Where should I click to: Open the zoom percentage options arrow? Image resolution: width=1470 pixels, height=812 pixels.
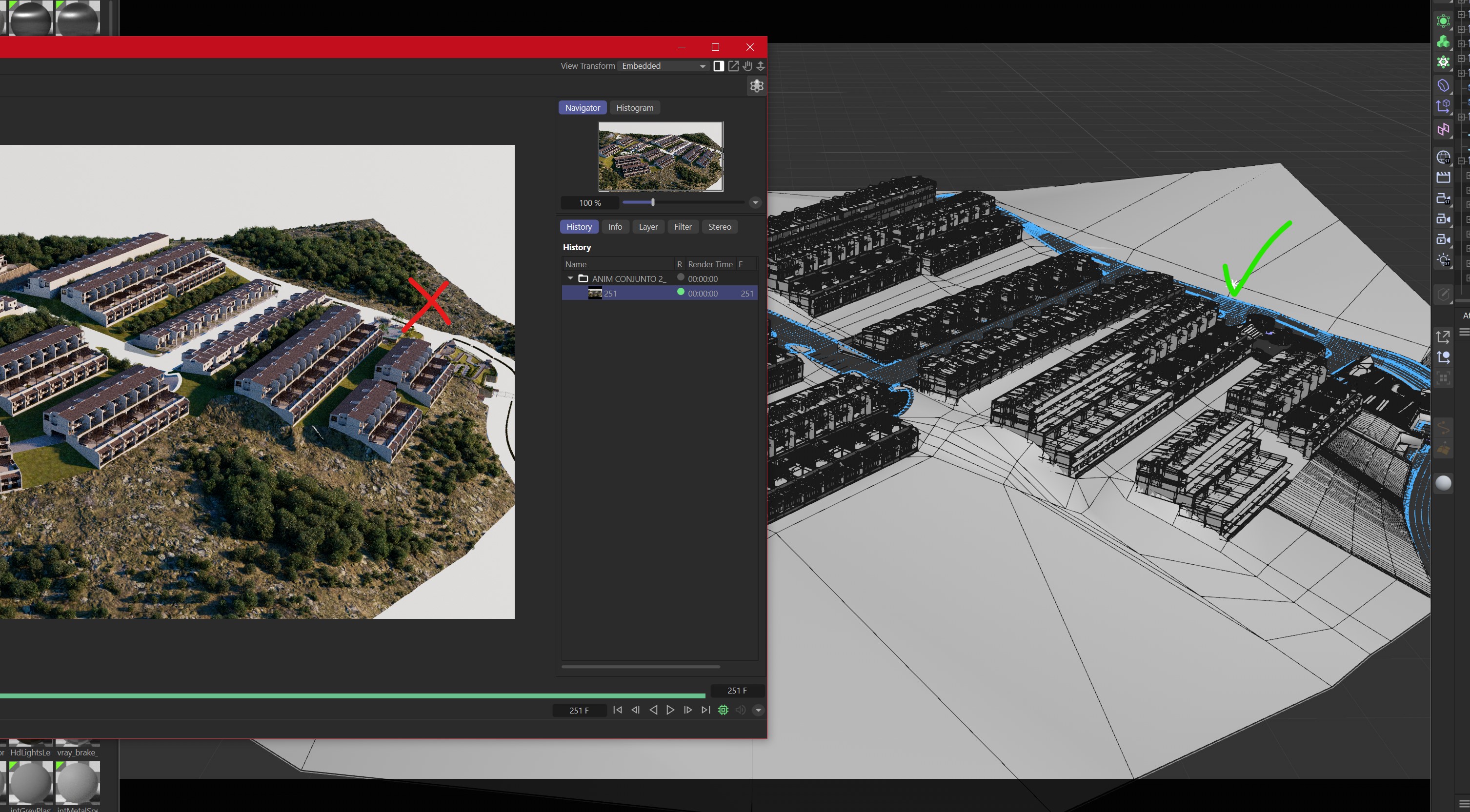755,202
